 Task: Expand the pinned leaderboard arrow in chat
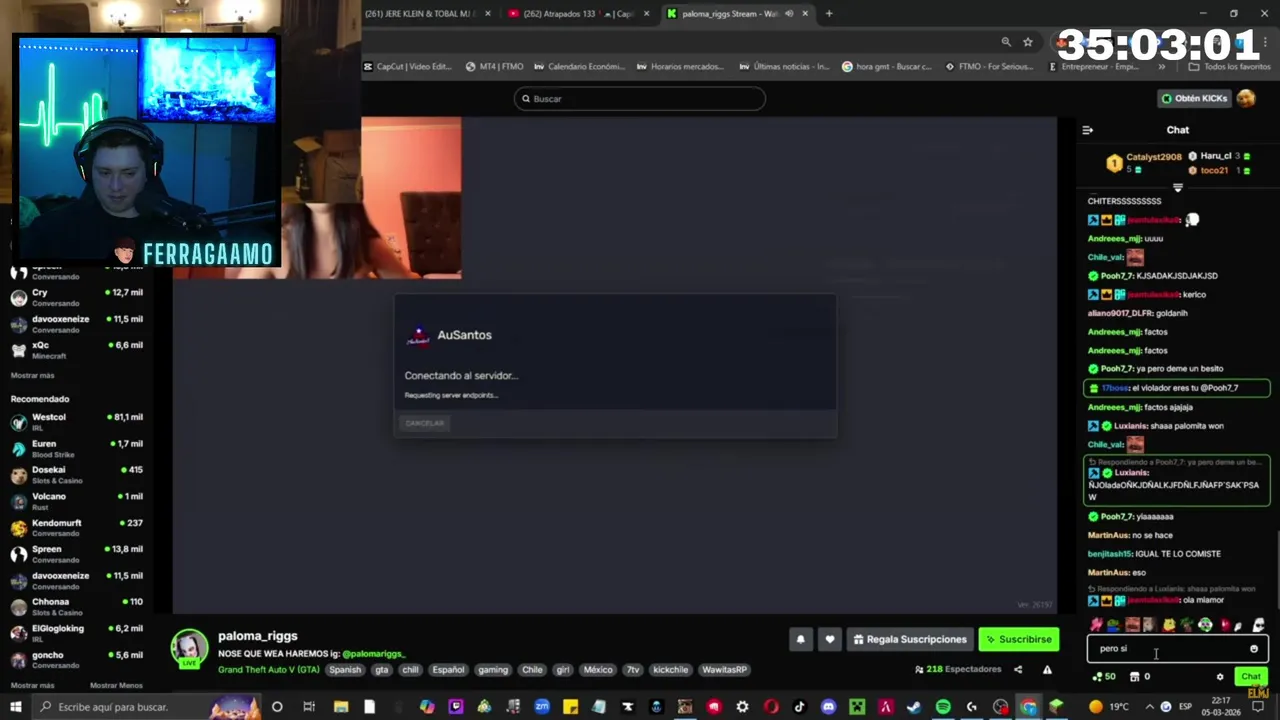[x=1178, y=188]
